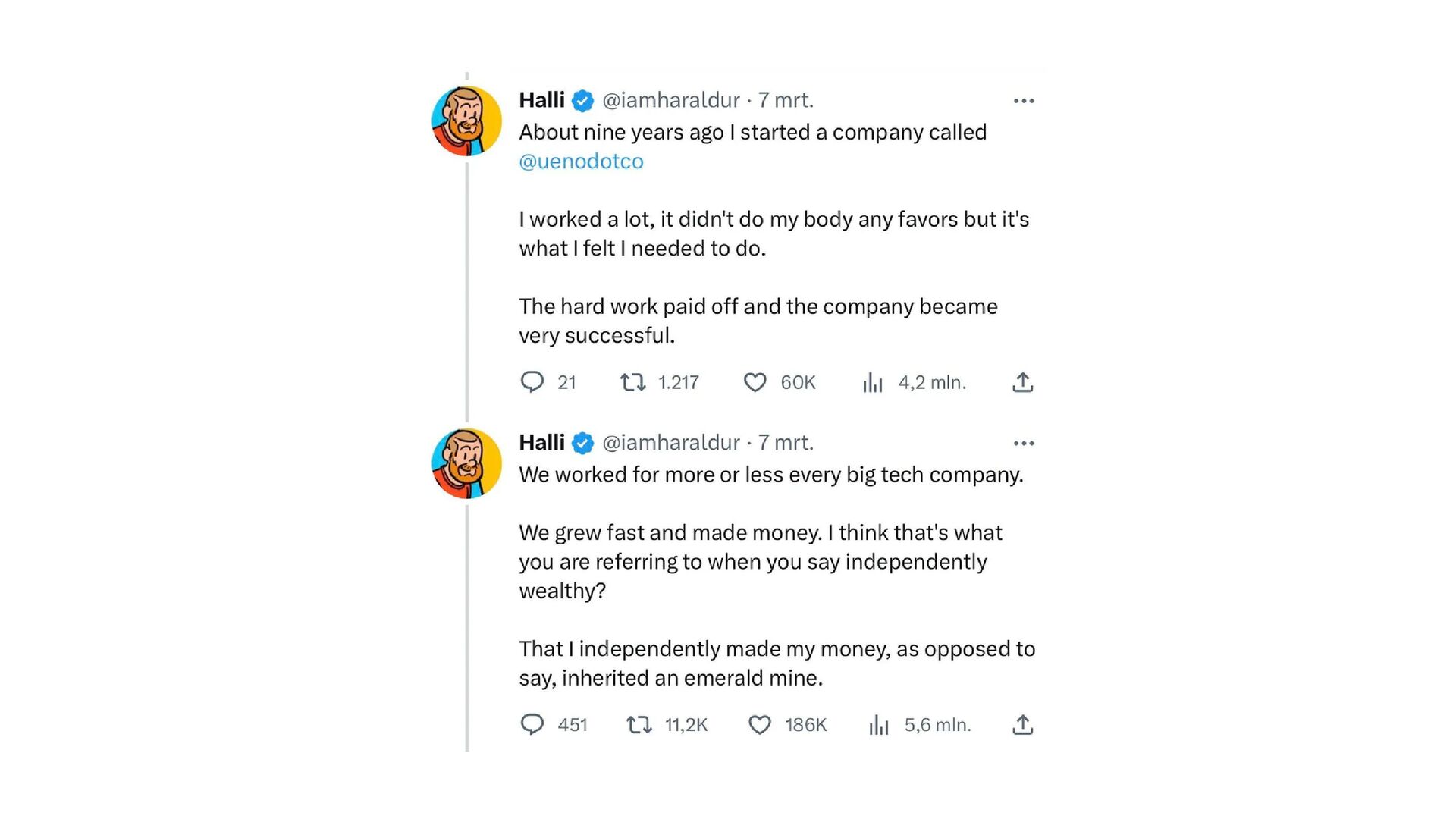Open view analytics on first tweet
Image resolution: width=1456 pixels, height=819 pixels.
click(873, 382)
